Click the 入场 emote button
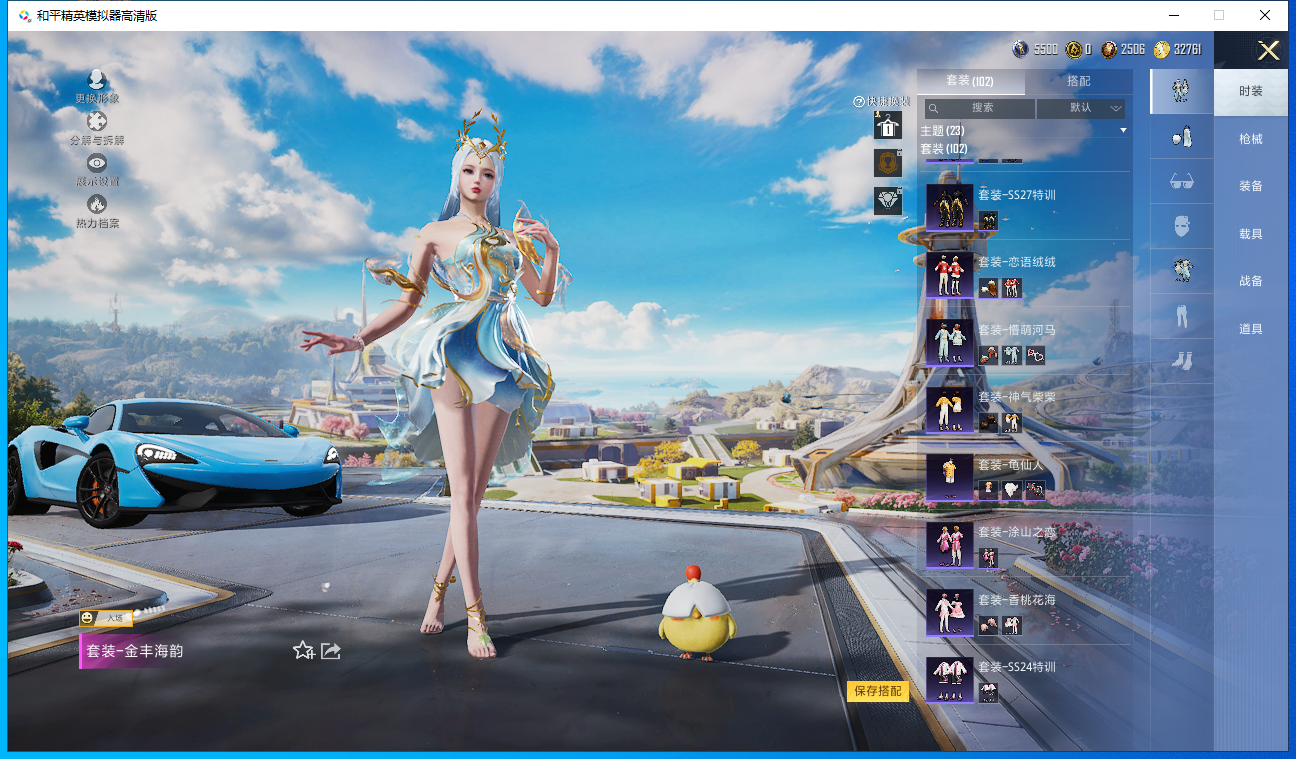 [x=107, y=618]
